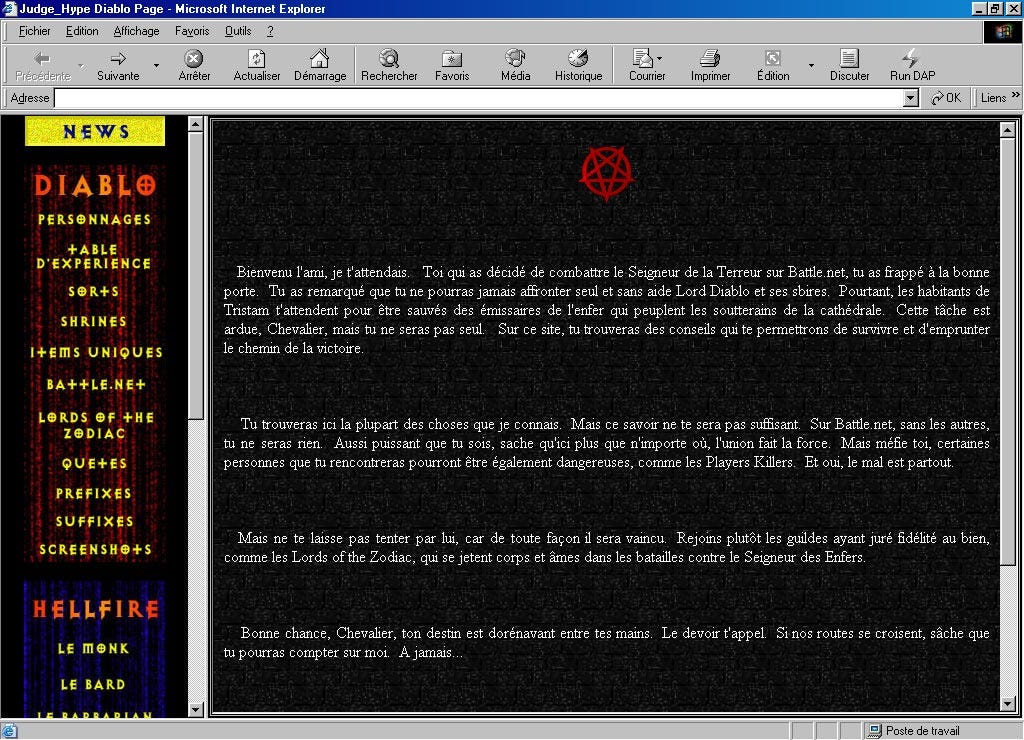Go forward with the Suivante arrow

(118, 65)
